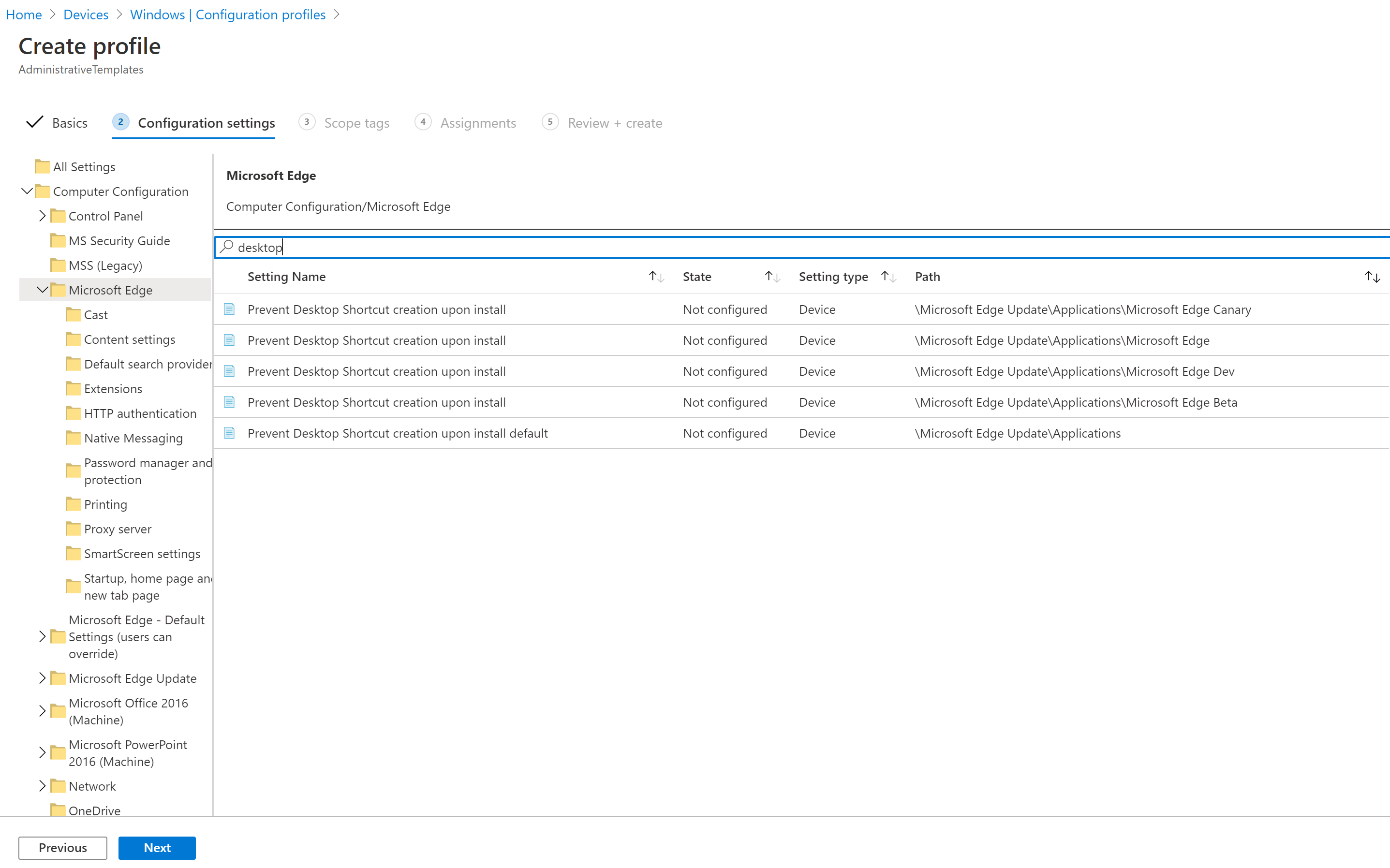Click Not configured state for Edge Dev row
Screen dimensions: 1390x868
tap(725, 371)
